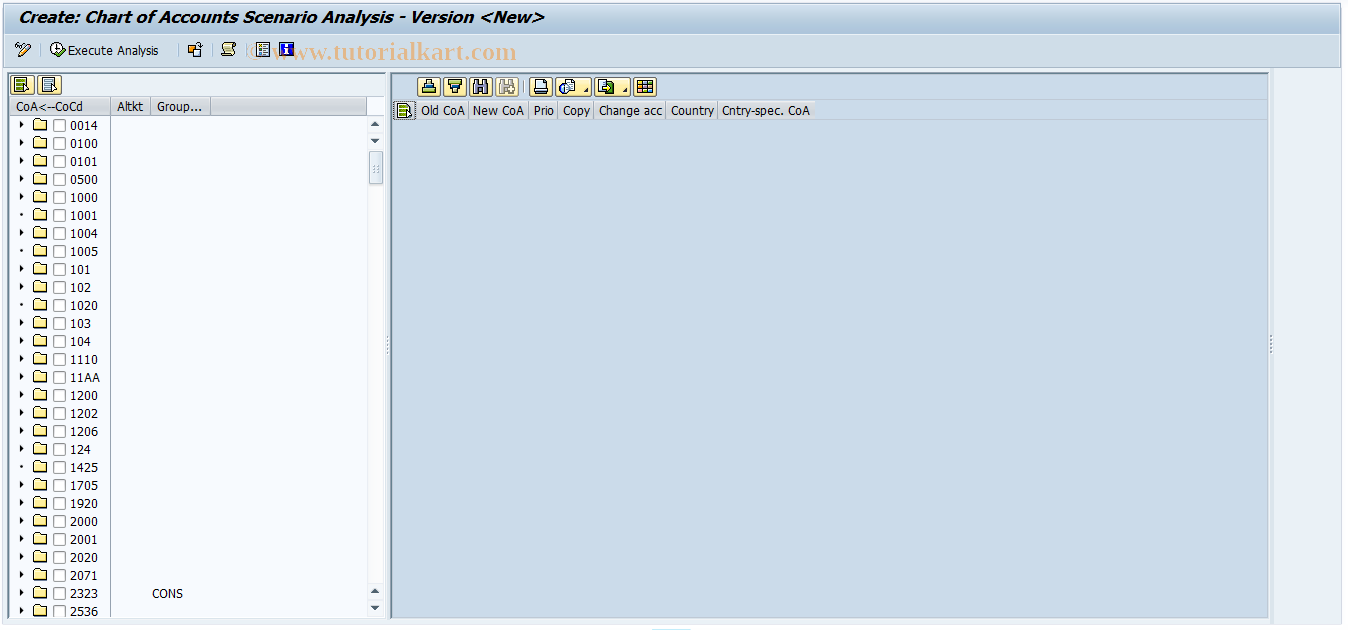The height and width of the screenshot is (630, 1348).
Task: Click the sort ascending icon
Action: (x=427, y=87)
